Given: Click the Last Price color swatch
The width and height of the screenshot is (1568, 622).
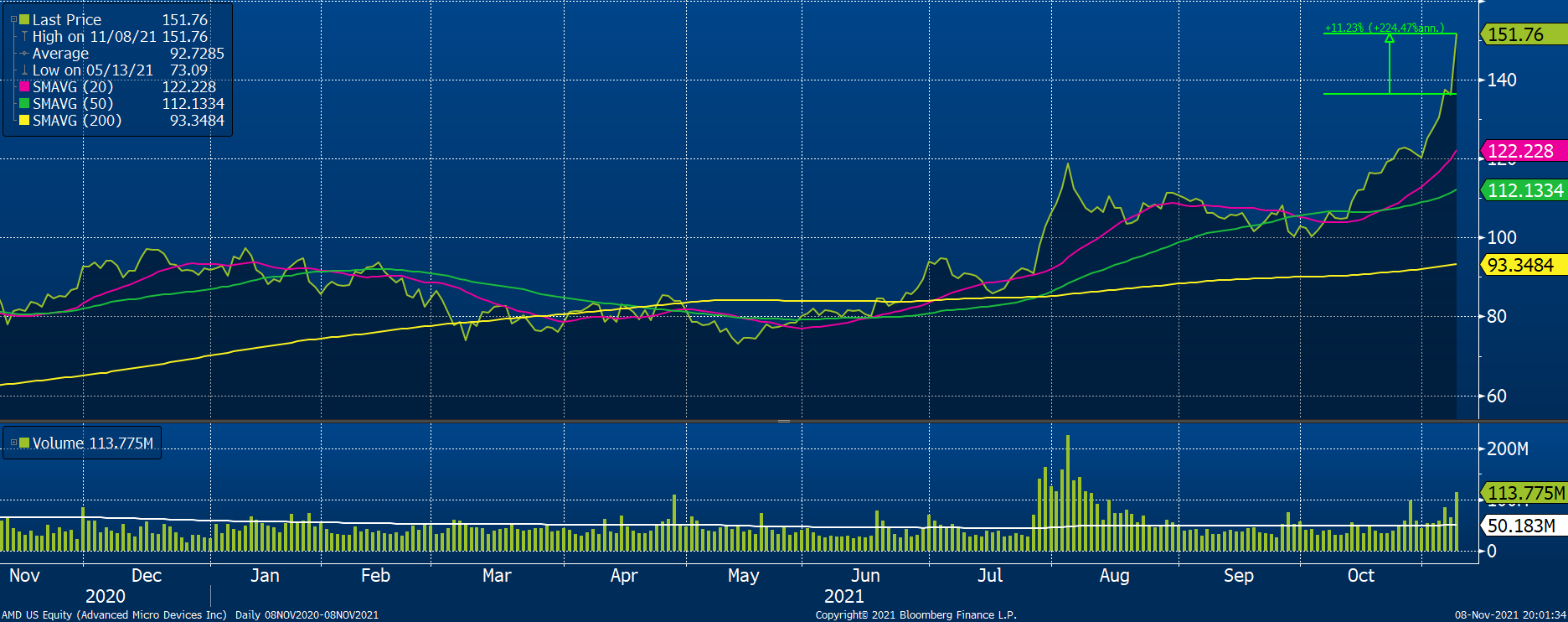Looking at the screenshot, I should coord(24,19).
